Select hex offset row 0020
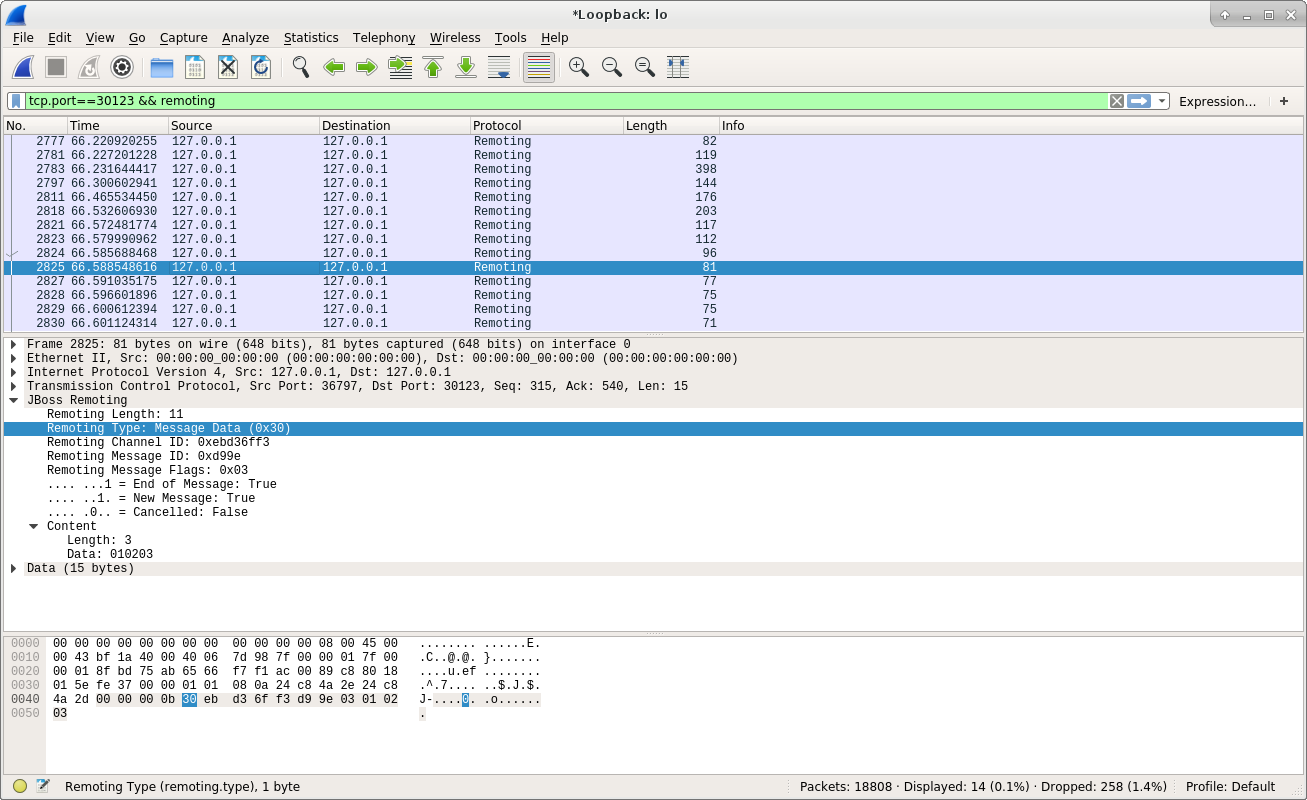The image size is (1307, 800). (x=25, y=672)
